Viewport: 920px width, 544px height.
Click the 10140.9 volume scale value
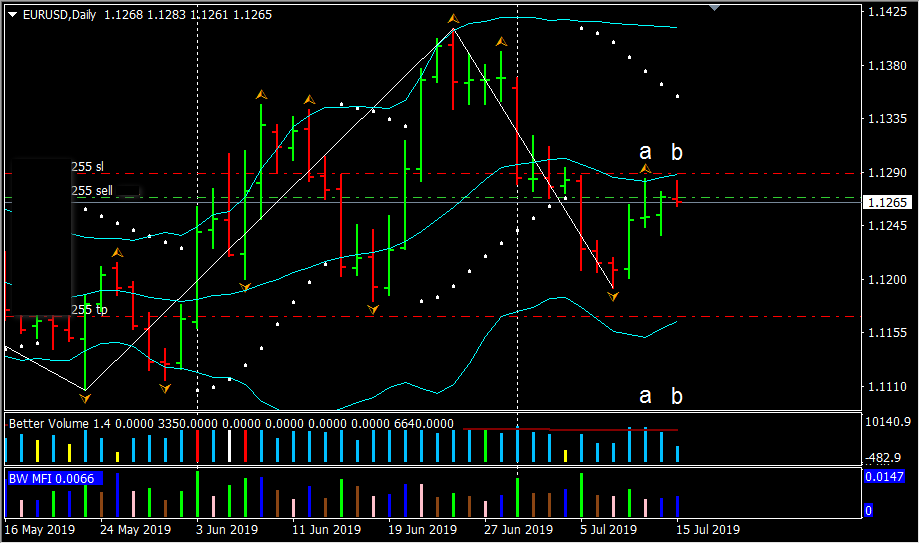[x=888, y=421]
